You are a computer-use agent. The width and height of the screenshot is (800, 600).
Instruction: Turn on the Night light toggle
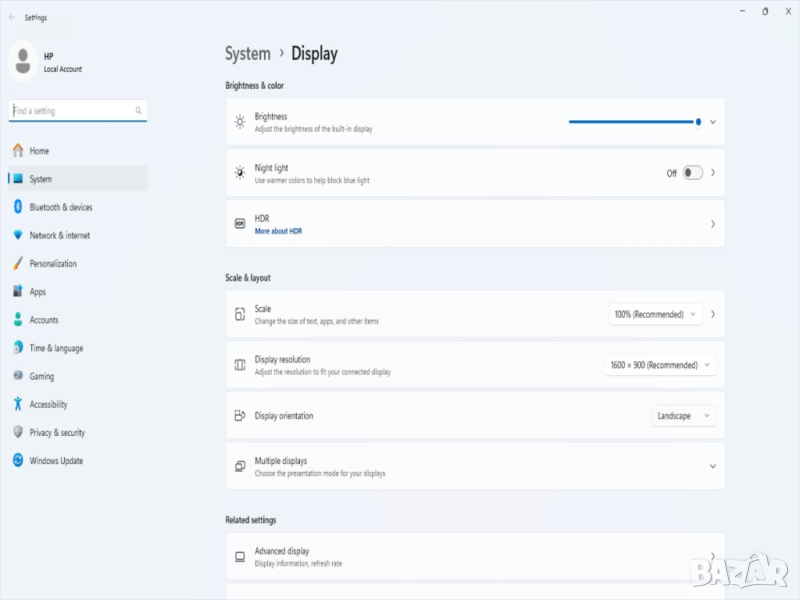(x=692, y=173)
